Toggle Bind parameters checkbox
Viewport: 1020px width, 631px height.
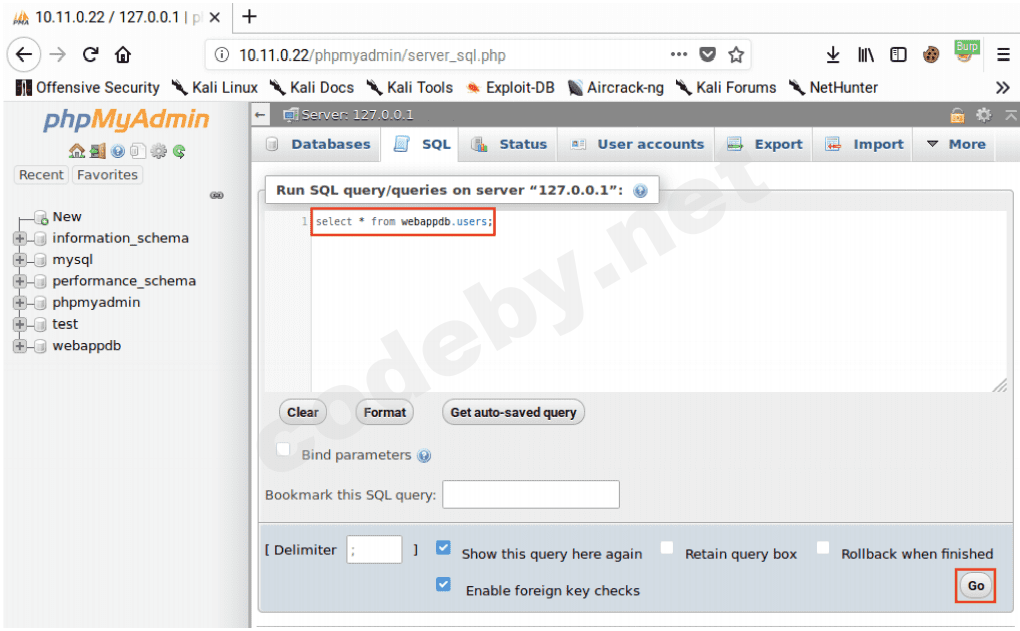click(283, 449)
